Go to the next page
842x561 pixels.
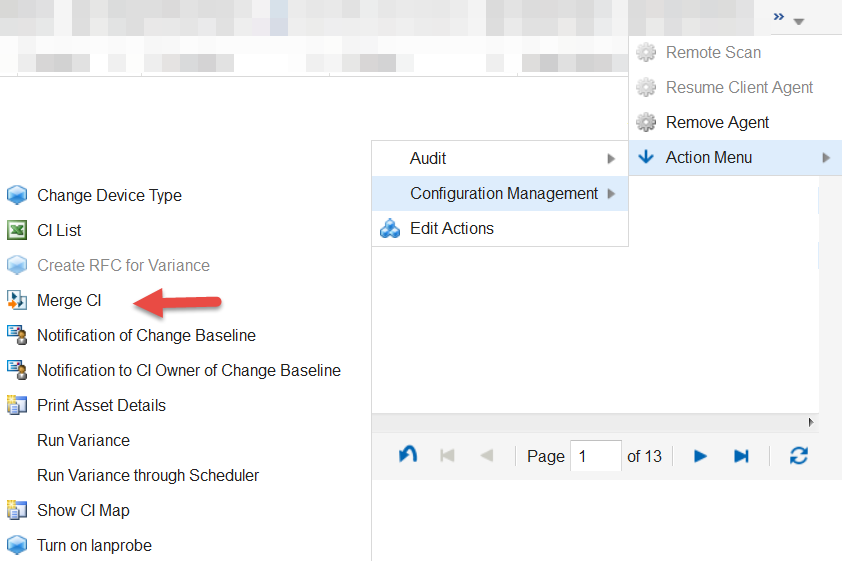[x=701, y=456]
